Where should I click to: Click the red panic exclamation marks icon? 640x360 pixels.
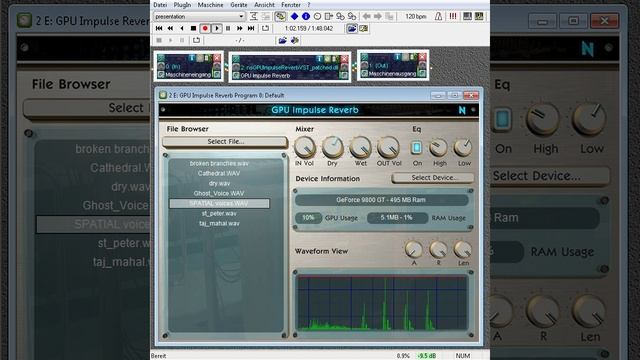click(453, 16)
